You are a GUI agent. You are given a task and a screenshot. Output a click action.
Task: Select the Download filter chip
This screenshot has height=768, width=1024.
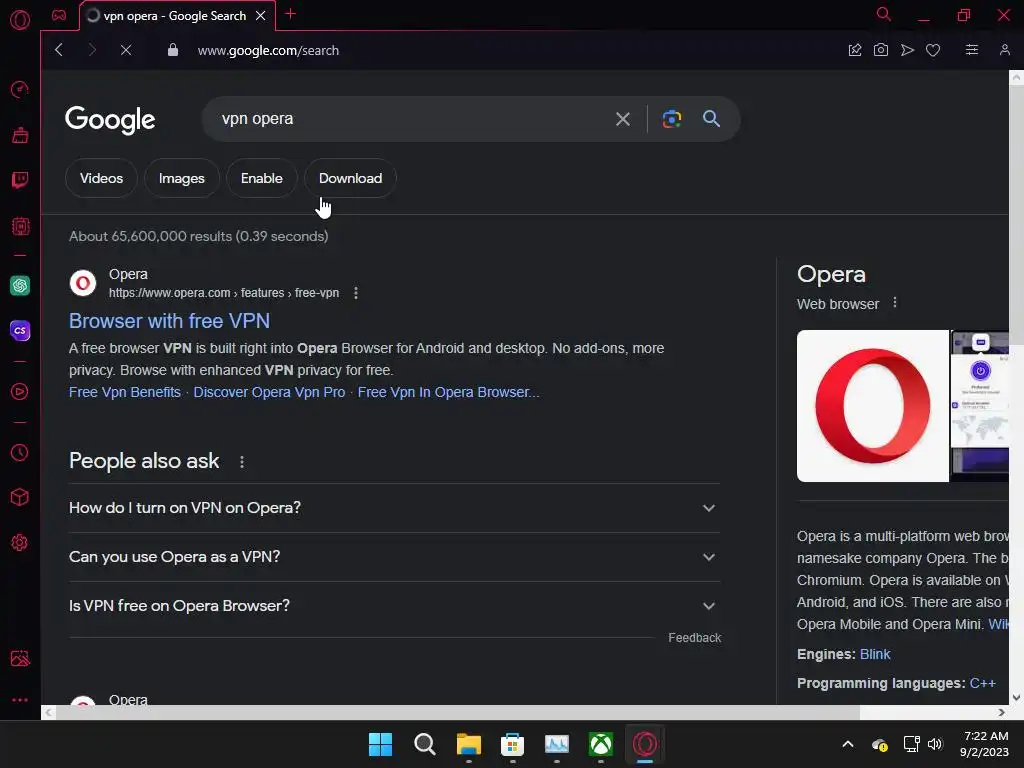tap(350, 178)
